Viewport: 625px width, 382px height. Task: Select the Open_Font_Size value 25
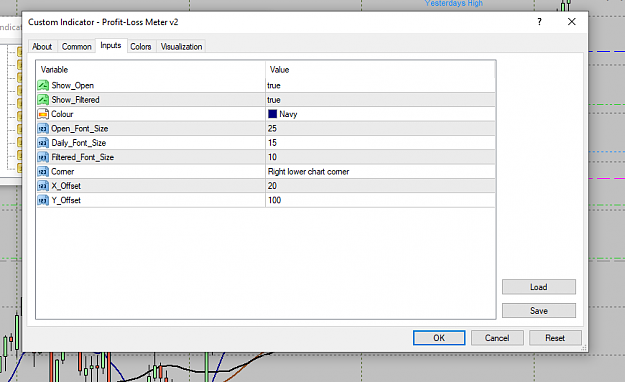[x=272, y=128]
